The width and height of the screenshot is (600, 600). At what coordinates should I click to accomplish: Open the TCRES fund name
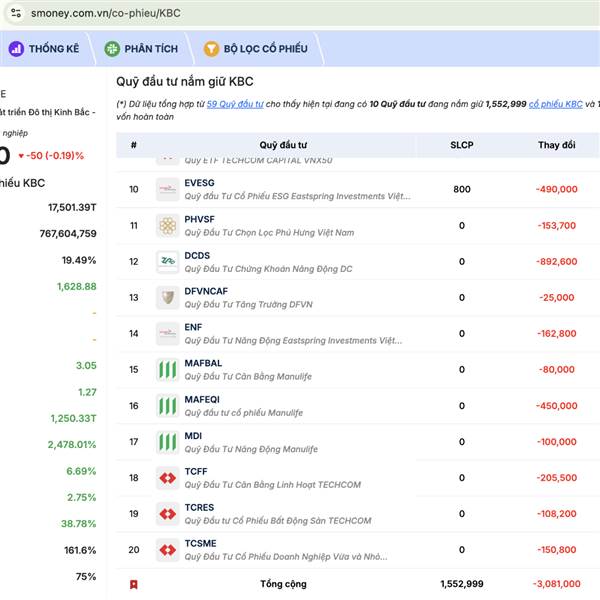tap(199, 507)
